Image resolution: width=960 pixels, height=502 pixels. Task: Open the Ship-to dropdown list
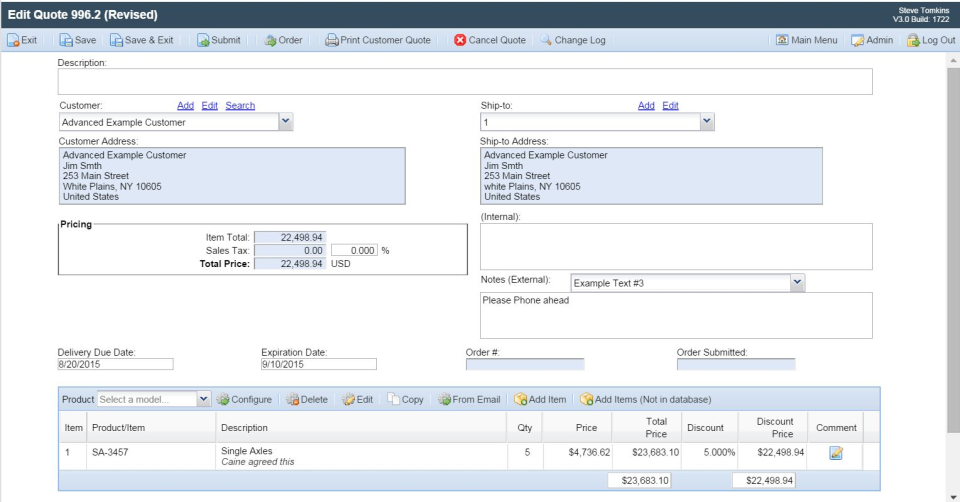[707, 122]
